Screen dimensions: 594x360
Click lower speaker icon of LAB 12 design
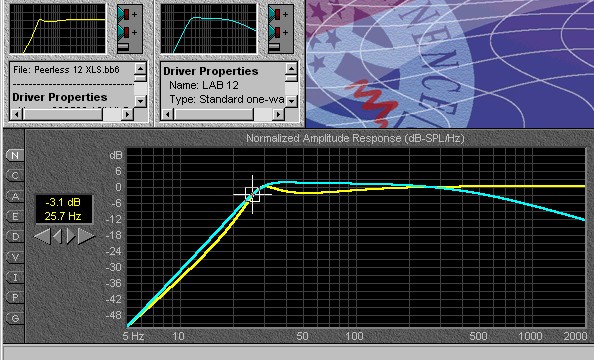click(x=275, y=33)
